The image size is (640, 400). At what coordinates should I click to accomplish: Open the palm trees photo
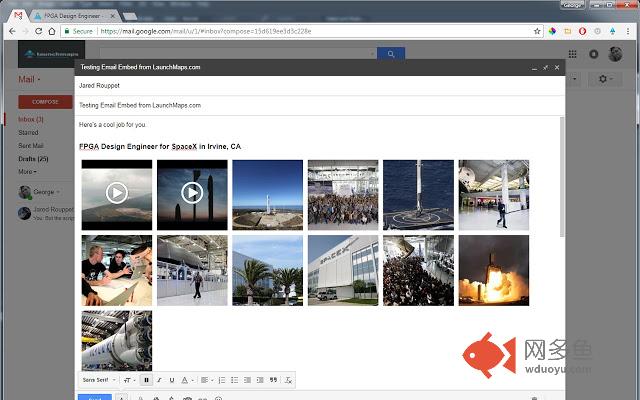[268, 270]
